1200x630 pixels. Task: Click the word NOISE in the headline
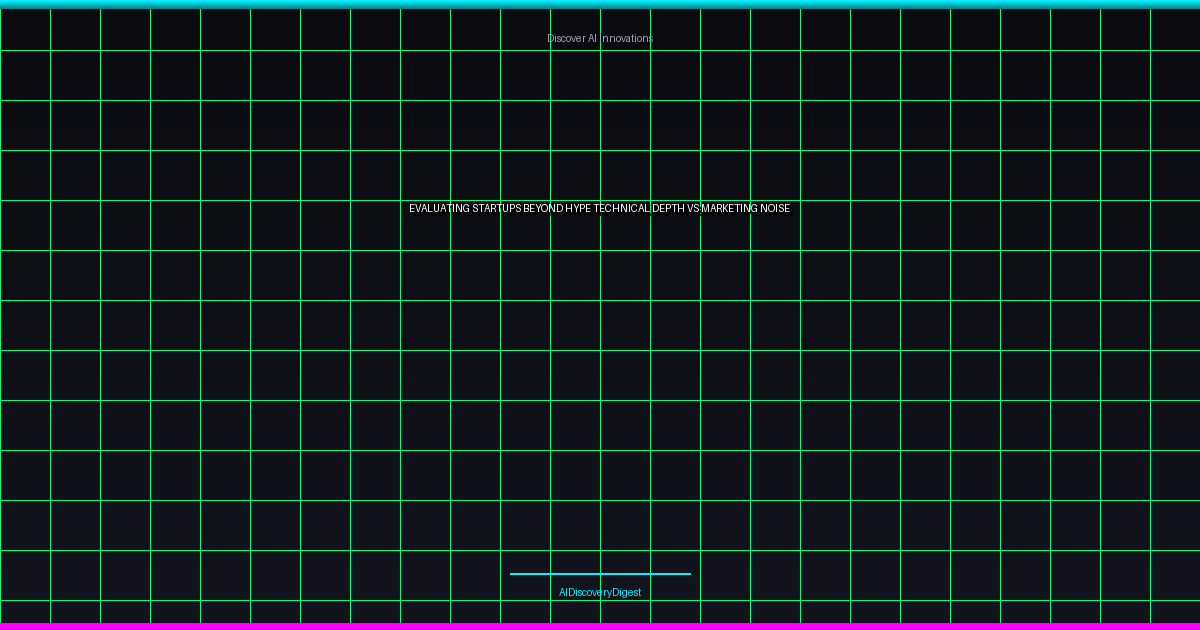(x=777, y=209)
